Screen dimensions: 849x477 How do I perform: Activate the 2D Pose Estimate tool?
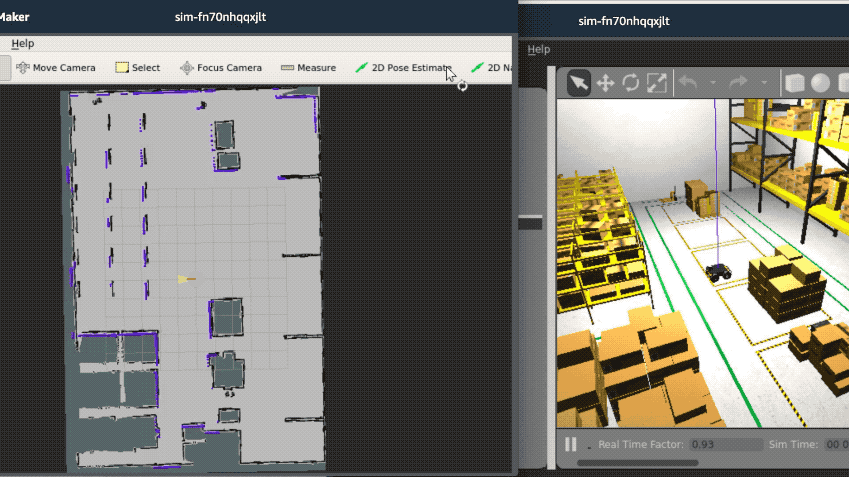tap(403, 68)
